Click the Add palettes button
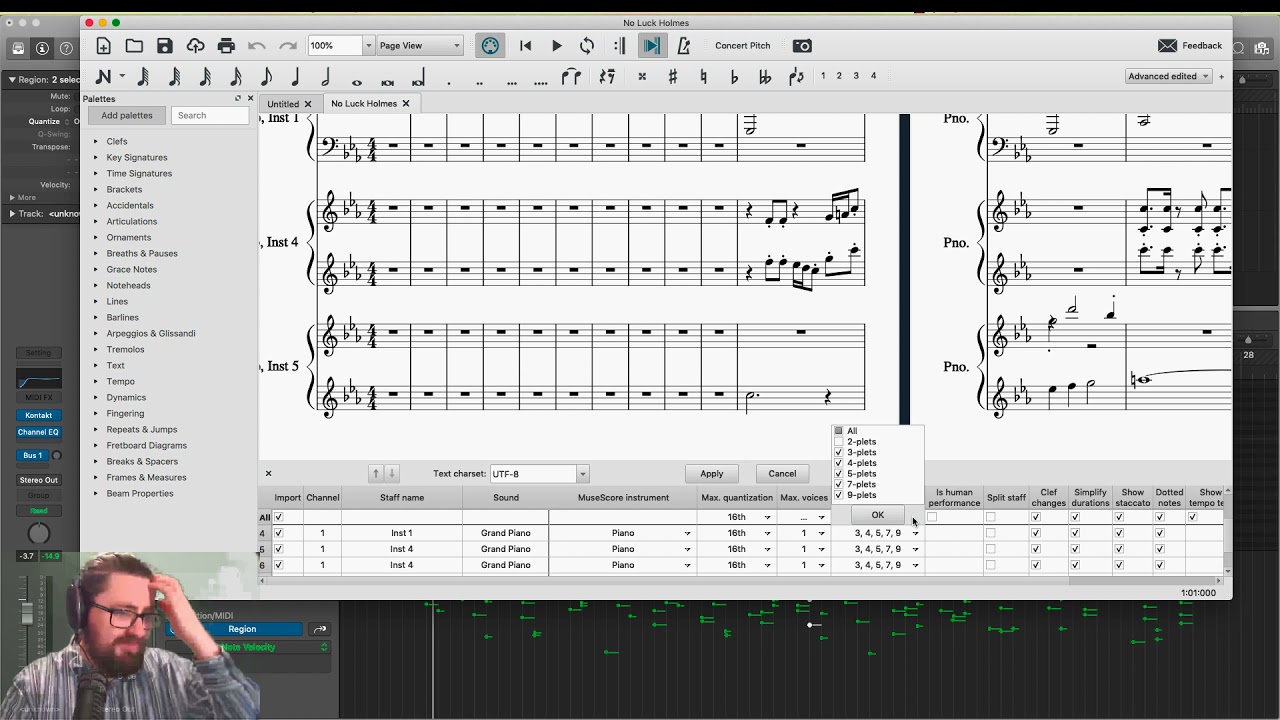1280x720 pixels. pyautogui.click(x=127, y=116)
